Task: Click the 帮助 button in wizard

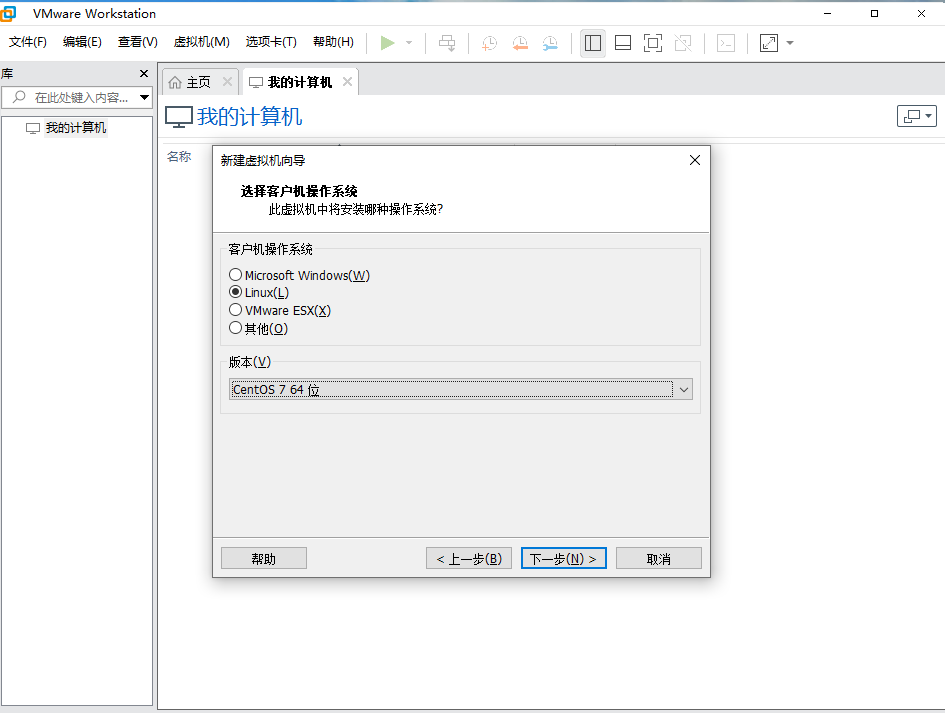Action: [x=264, y=559]
